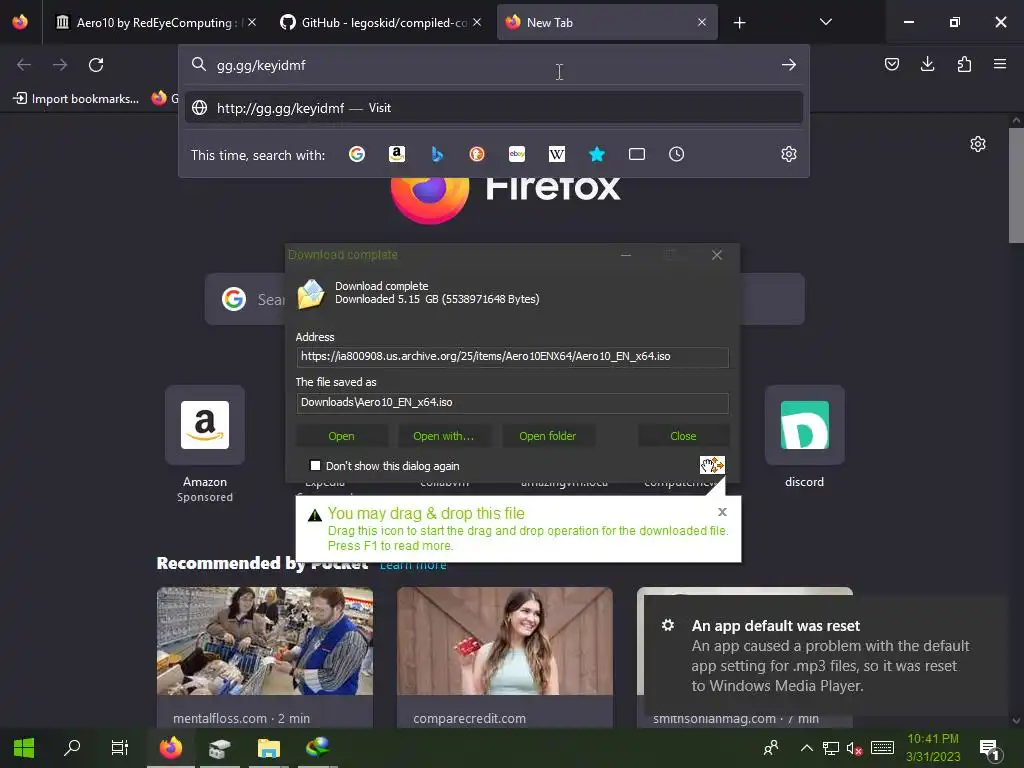Open the touch keyboard tray icon
Screen dimensions: 1024x768
[x=882, y=748]
